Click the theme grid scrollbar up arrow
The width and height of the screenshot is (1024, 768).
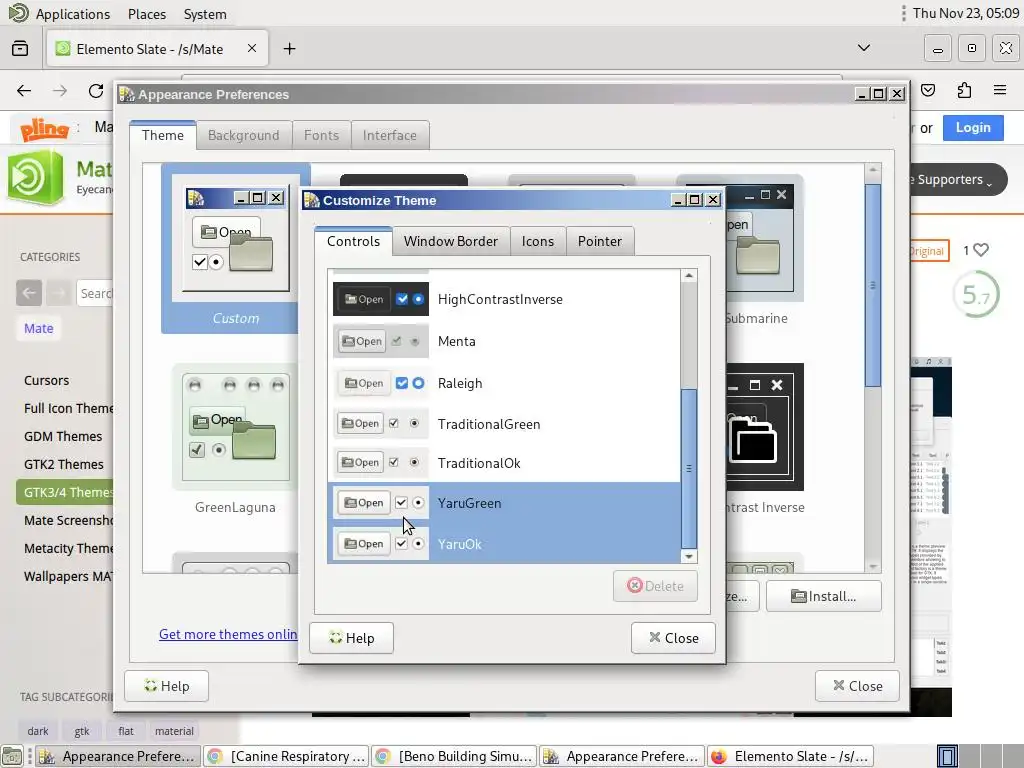(x=872, y=170)
